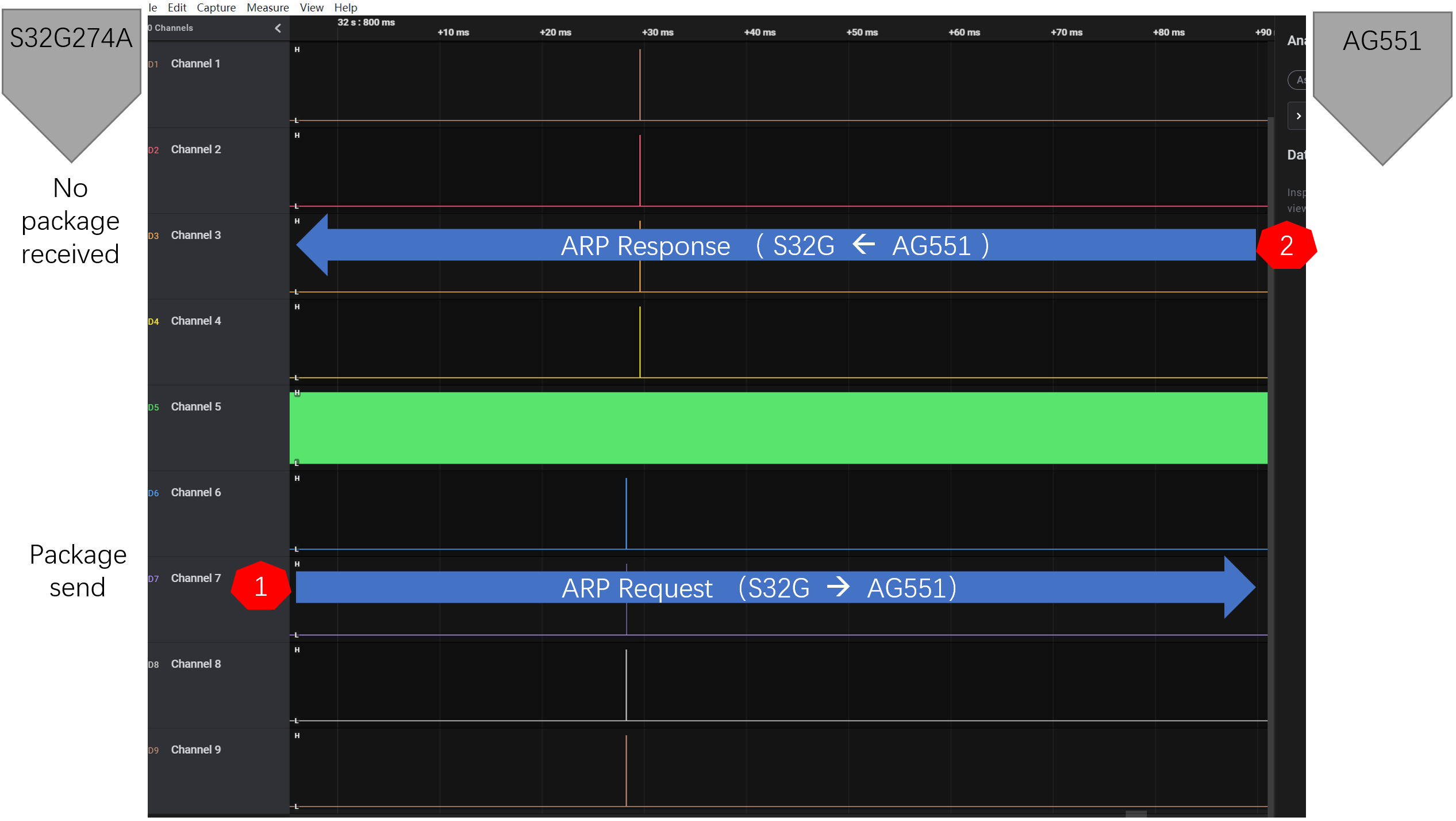
Task: Click the horizontal scrollbar thumb at bottom
Action: click(x=1135, y=814)
